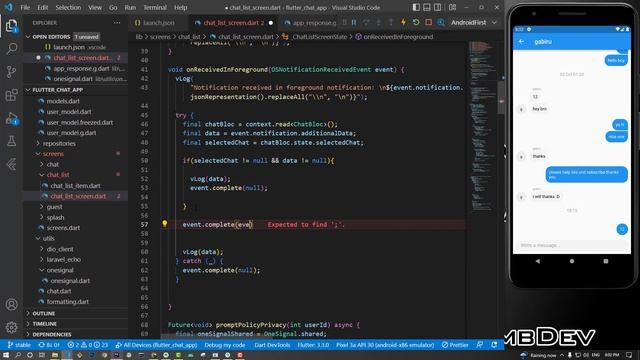Click the feedback icon in status bar
The width and height of the screenshot is (640, 360).
[x=480, y=345]
